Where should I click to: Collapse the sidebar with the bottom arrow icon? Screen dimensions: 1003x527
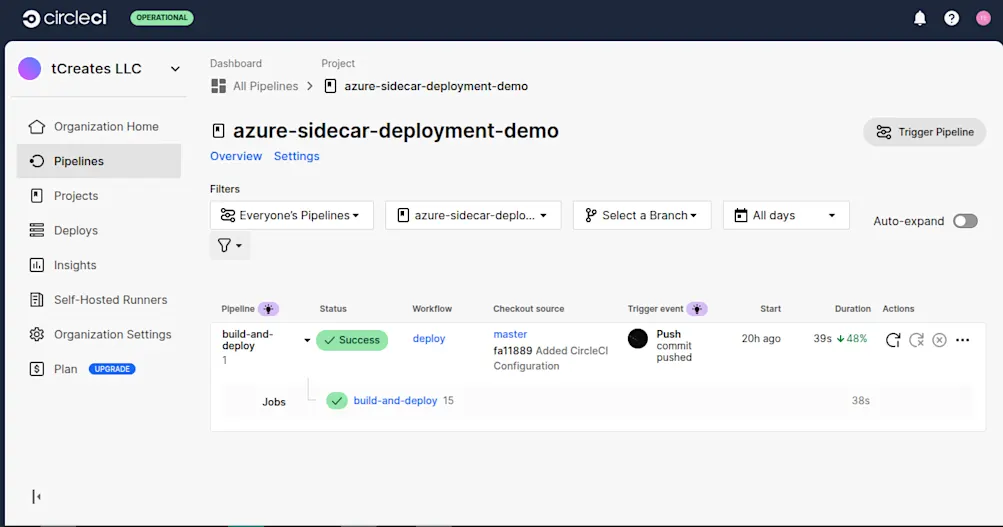tap(36, 496)
